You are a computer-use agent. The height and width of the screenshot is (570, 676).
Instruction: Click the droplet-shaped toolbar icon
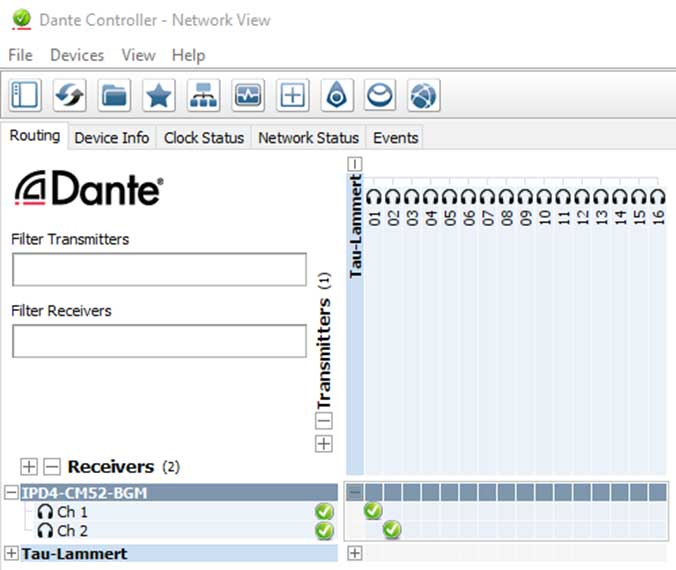(x=337, y=95)
